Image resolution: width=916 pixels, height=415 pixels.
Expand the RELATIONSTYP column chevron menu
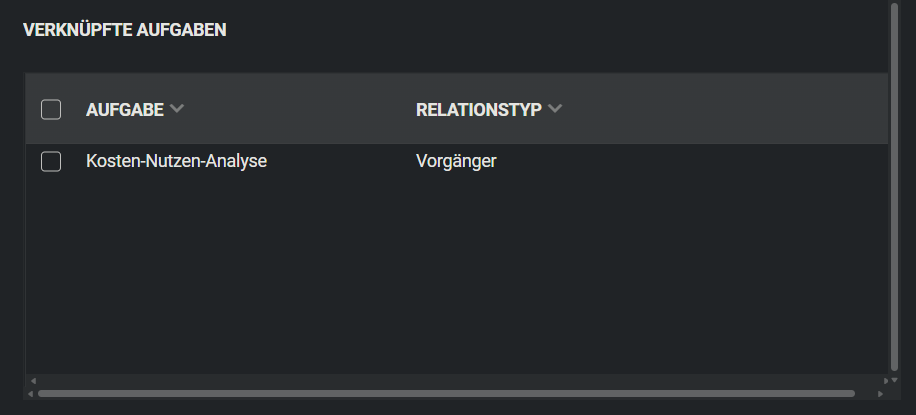(x=555, y=109)
